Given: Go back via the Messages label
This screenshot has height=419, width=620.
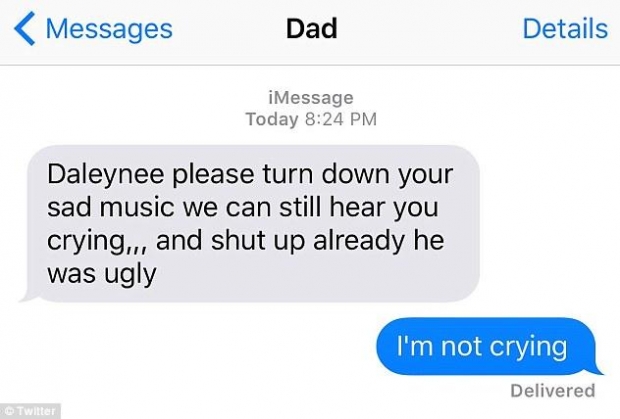Looking at the screenshot, I should [x=109, y=29].
